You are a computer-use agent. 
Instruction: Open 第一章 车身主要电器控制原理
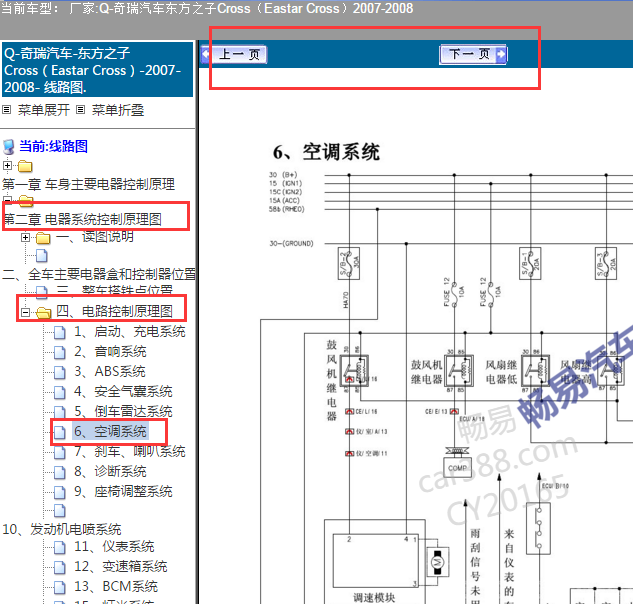[88, 185]
